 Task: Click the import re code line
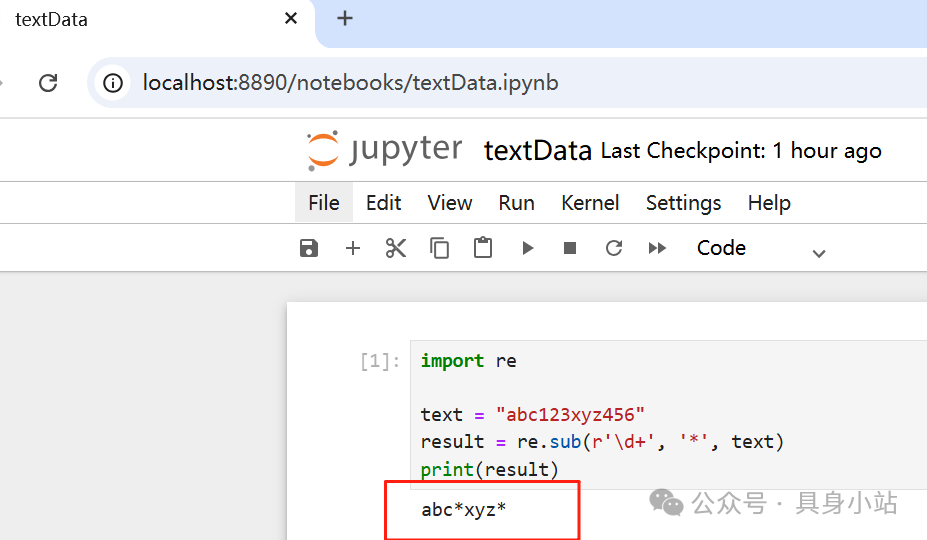(x=468, y=361)
